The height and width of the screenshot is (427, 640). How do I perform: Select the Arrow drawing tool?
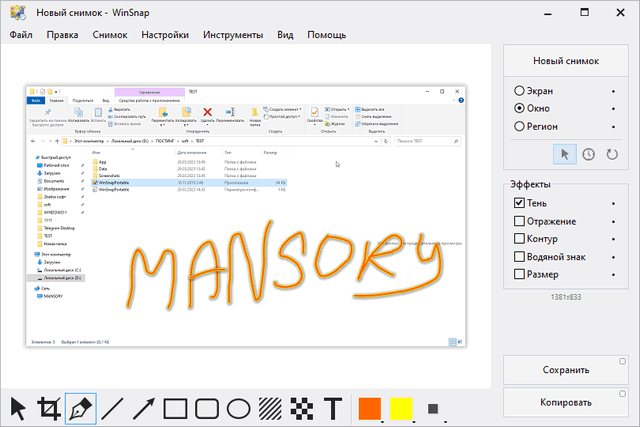click(144, 408)
